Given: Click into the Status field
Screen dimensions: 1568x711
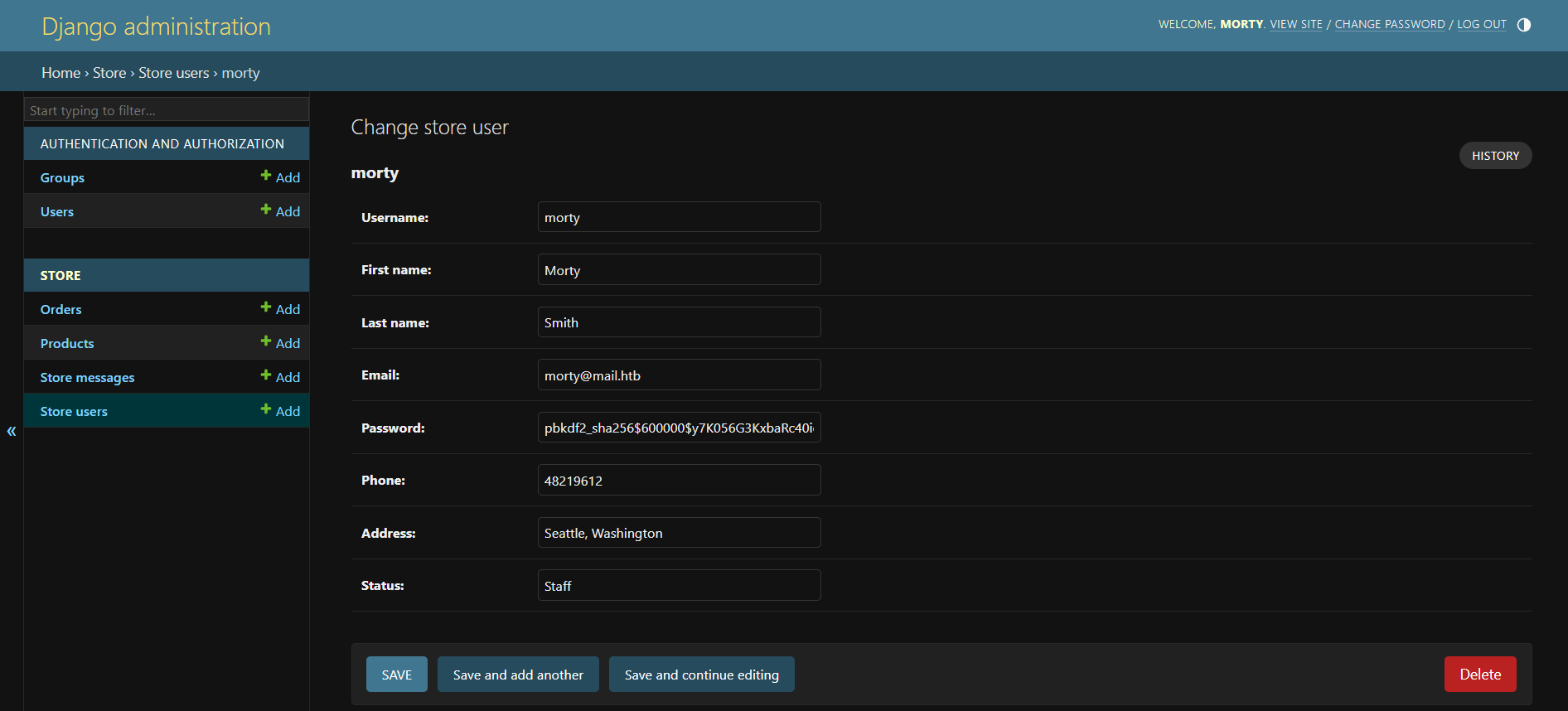Looking at the screenshot, I should pyautogui.click(x=680, y=585).
